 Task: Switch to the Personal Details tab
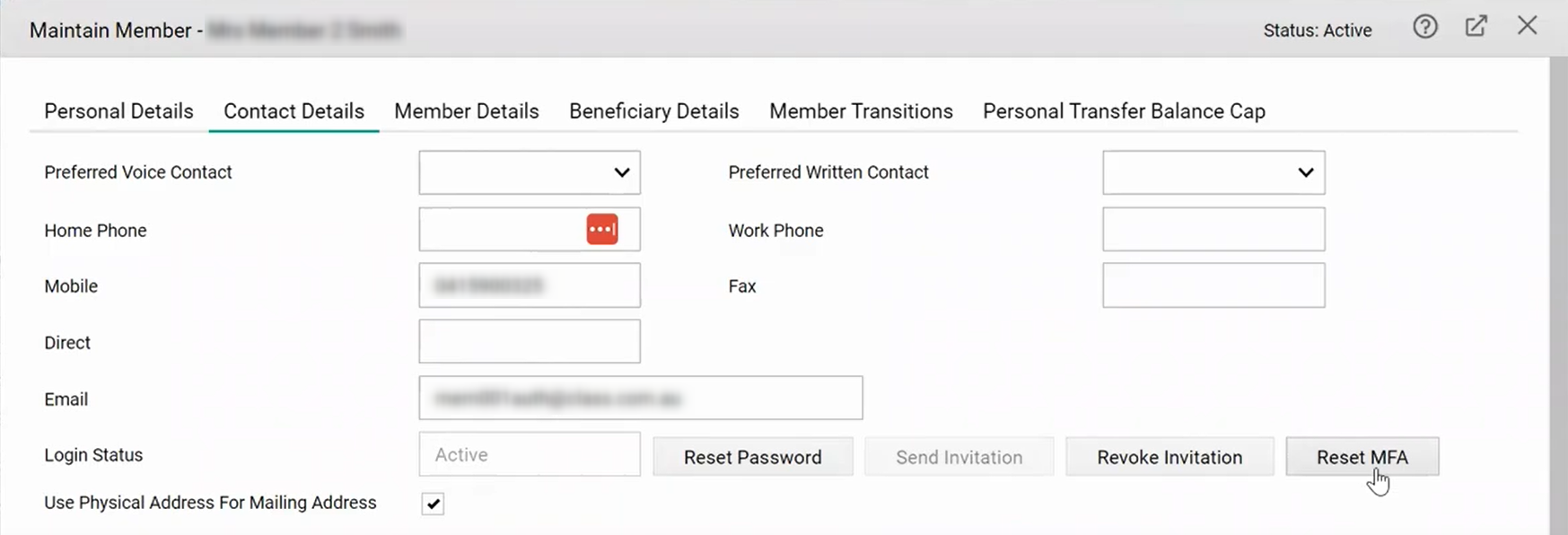click(x=118, y=111)
